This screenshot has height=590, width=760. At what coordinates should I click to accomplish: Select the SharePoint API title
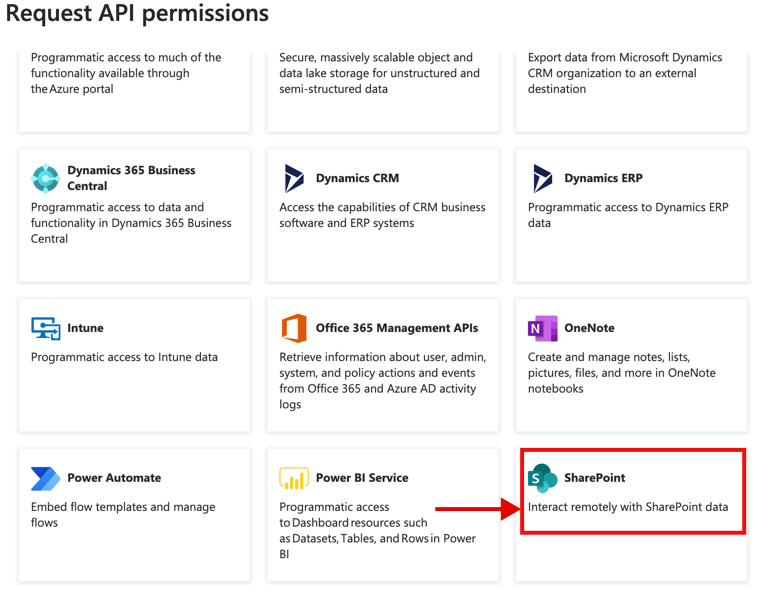pos(595,478)
